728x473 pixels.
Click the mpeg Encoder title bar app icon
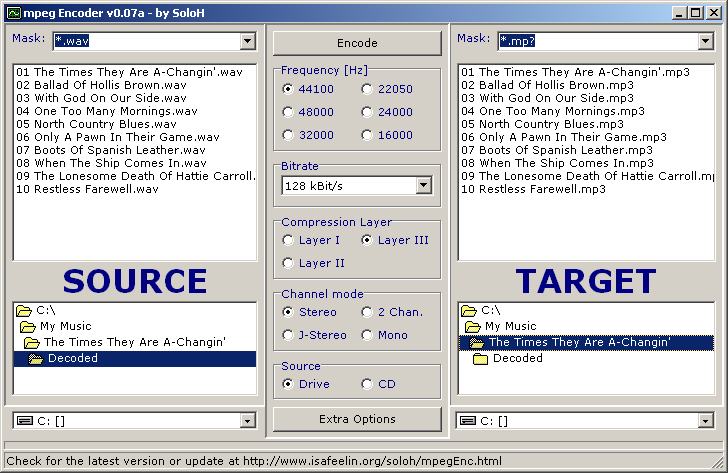14,13
